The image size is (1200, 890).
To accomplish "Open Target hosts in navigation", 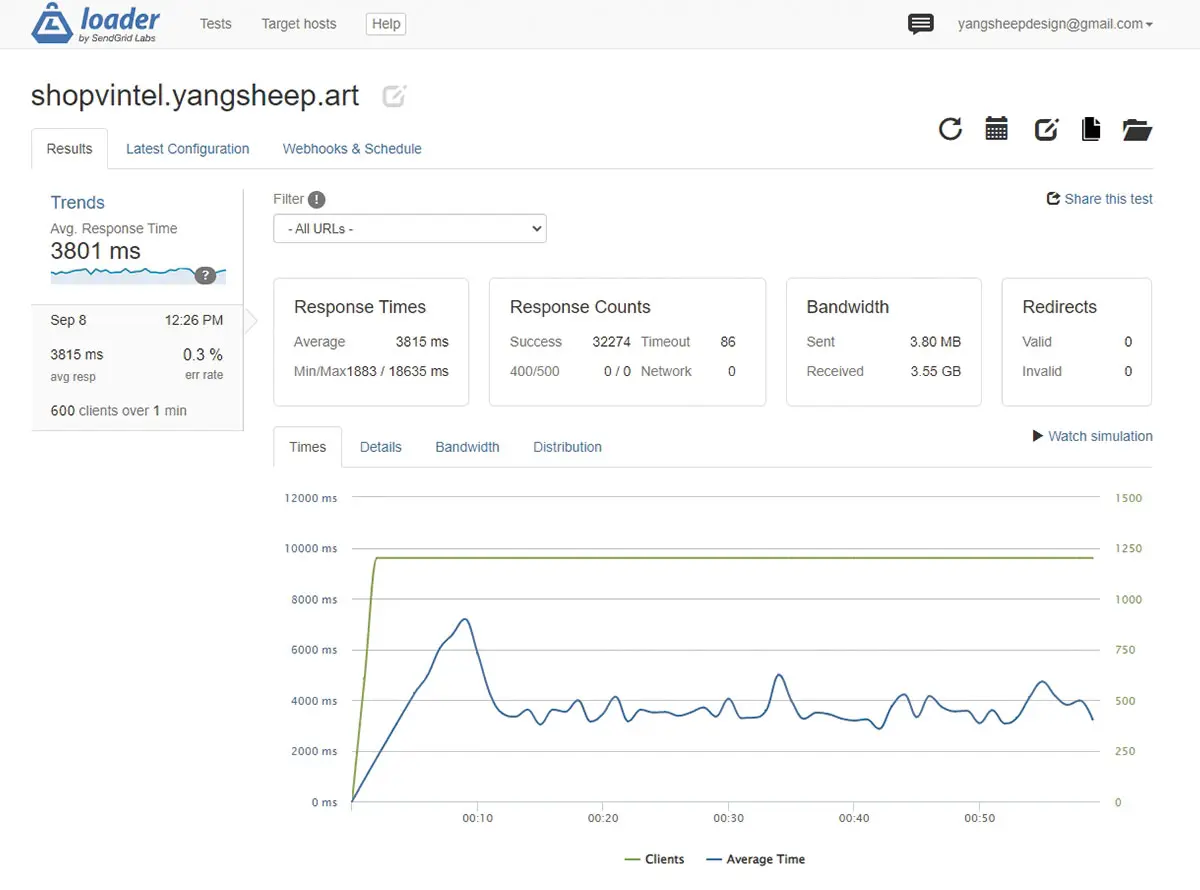I will (299, 24).
